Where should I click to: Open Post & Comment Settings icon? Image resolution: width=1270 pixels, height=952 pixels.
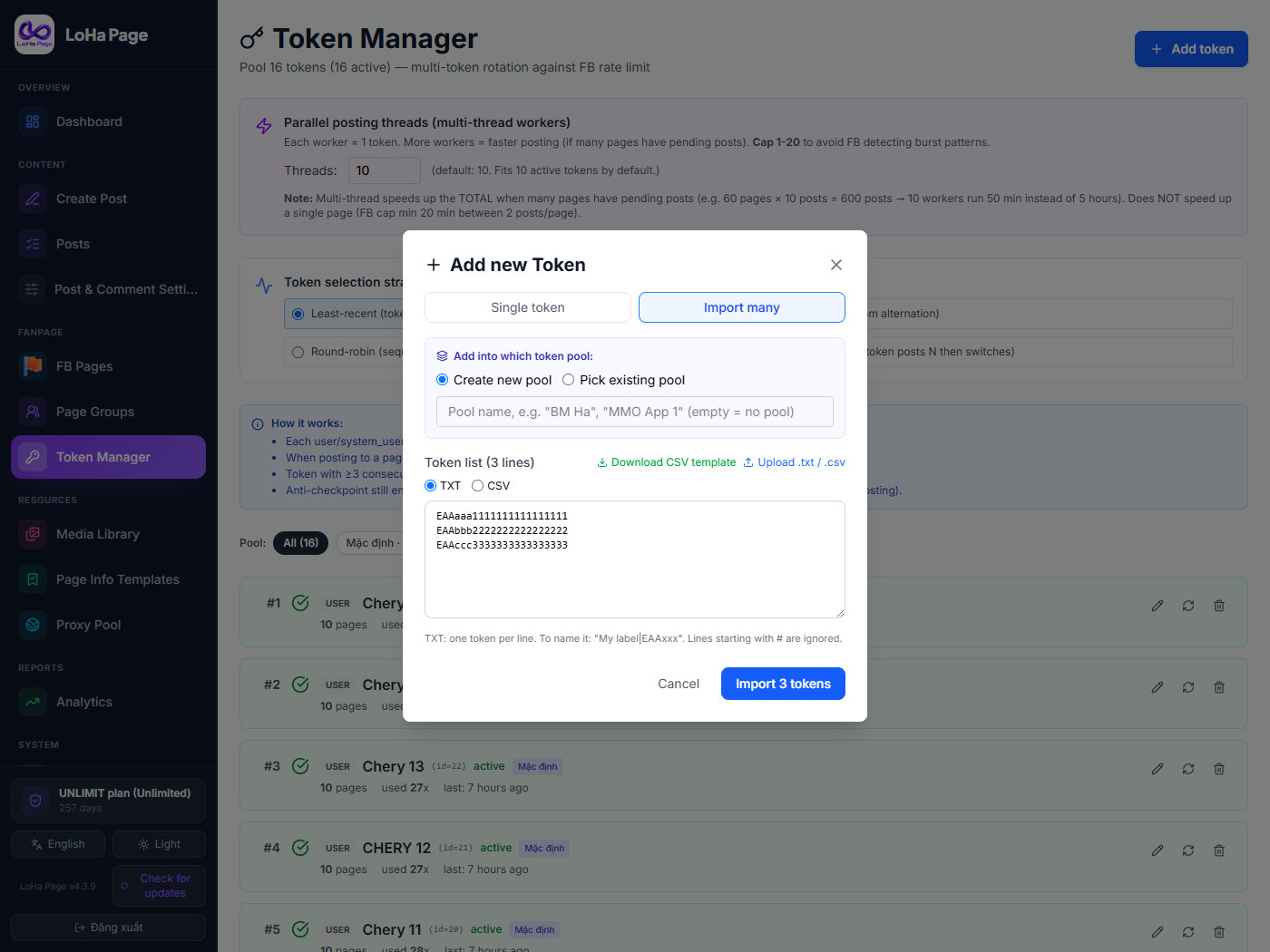32,289
